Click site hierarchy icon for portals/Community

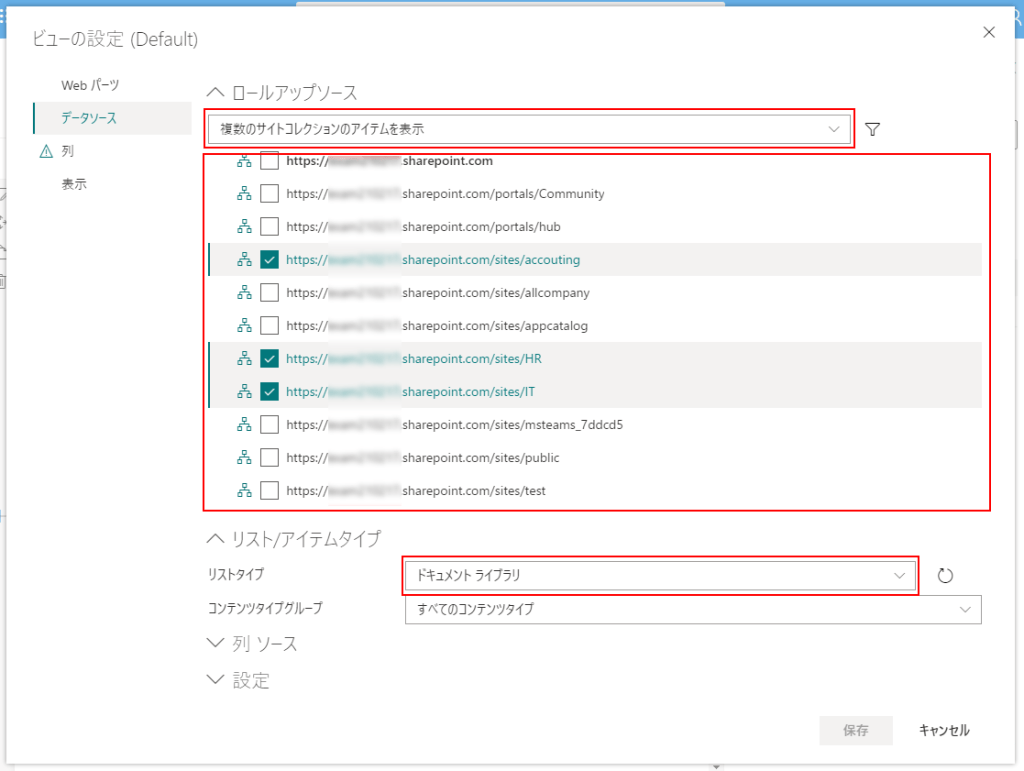[244, 193]
